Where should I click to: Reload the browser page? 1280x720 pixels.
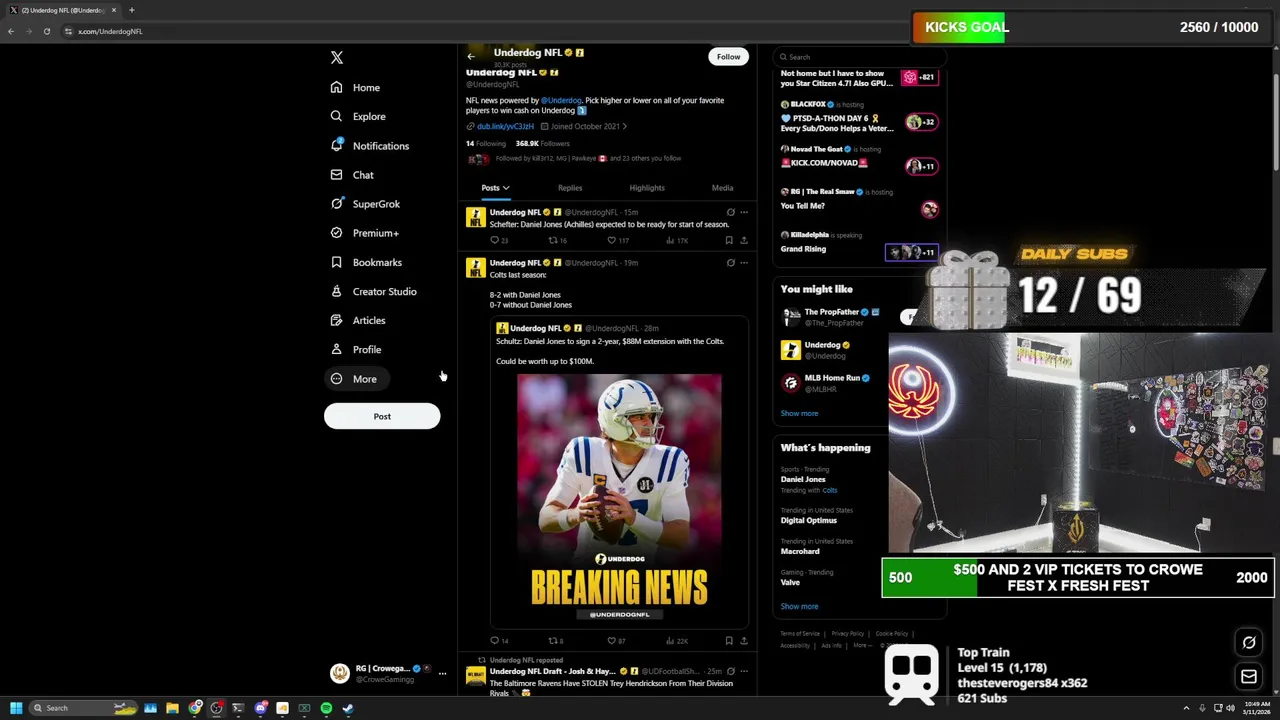[x=46, y=31]
